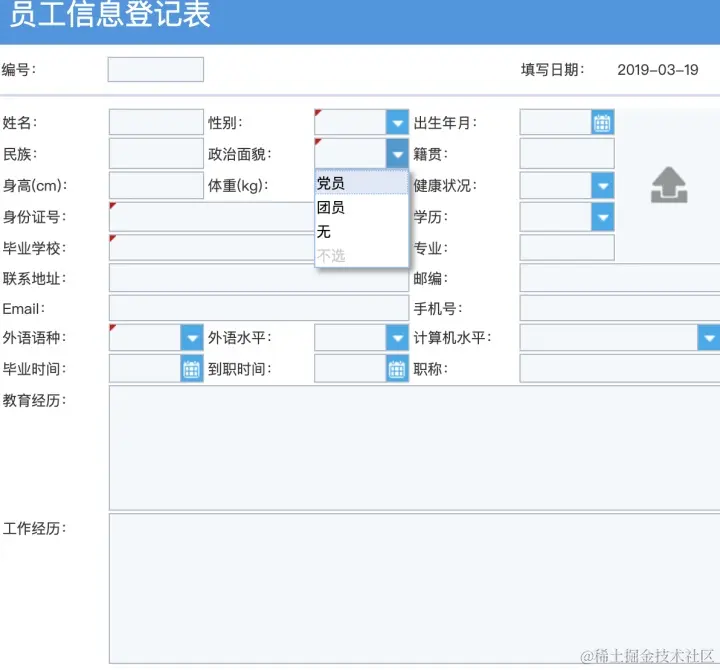The height and width of the screenshot is (670, 720).
Task: Click the 教育经历 text area
Action: click(415, 448)
